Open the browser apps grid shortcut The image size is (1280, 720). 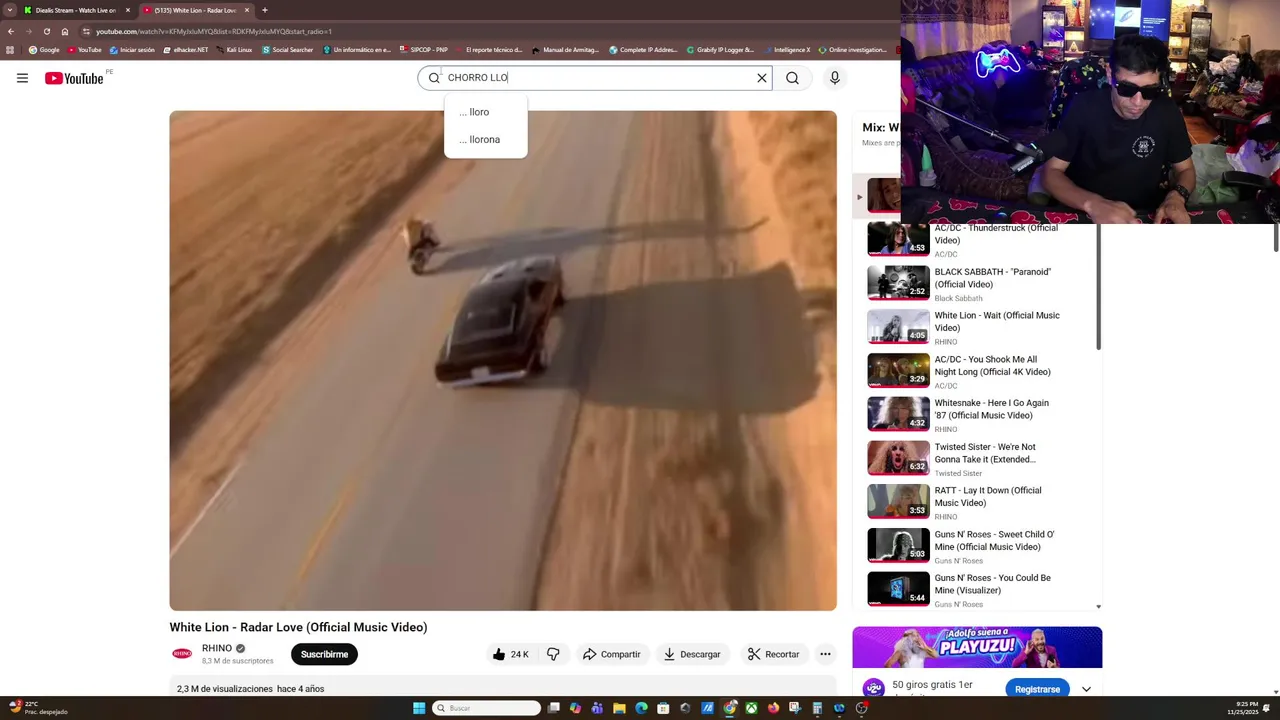10,49
